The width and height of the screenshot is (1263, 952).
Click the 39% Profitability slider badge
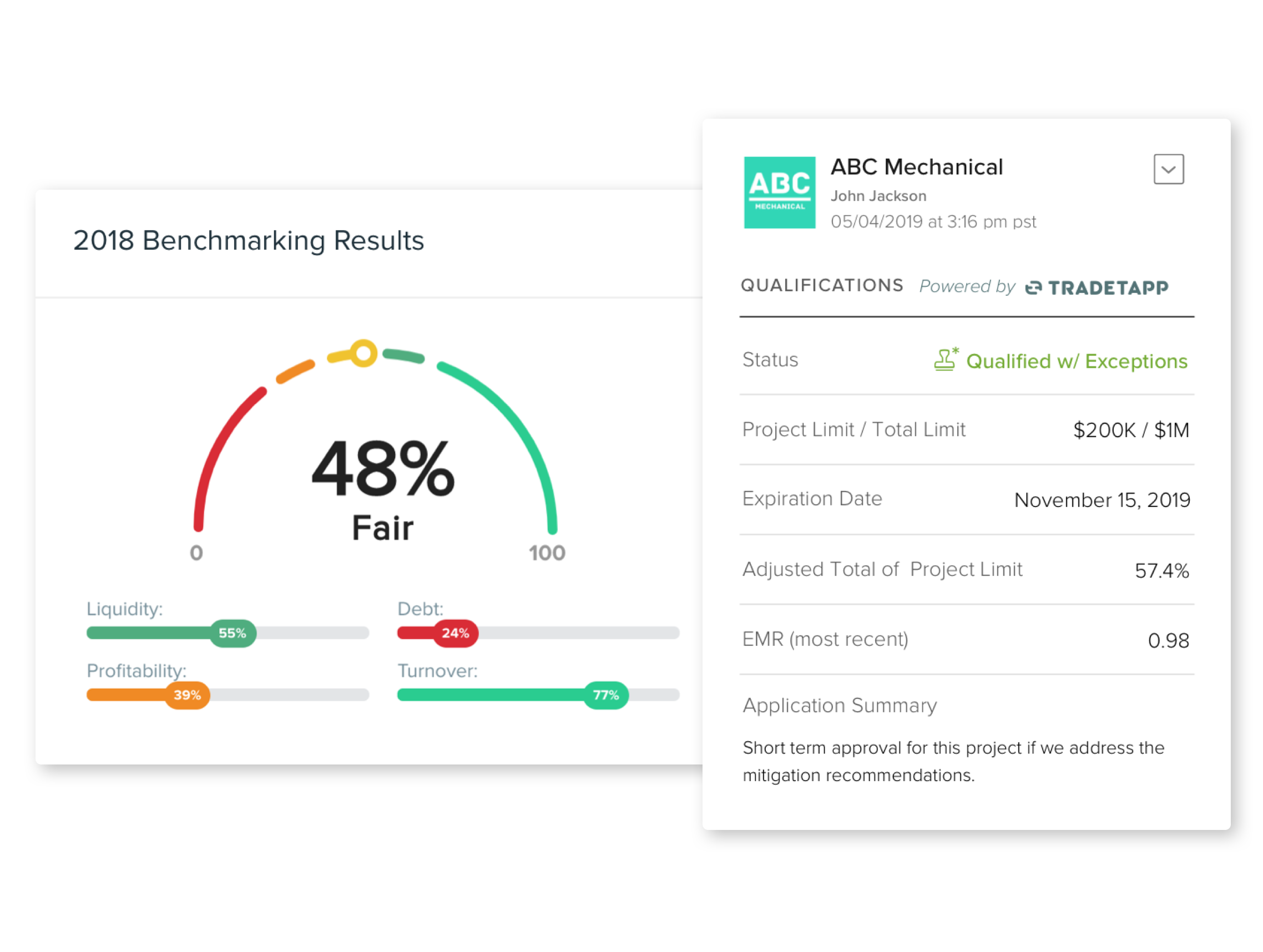(x=187, y=695)
